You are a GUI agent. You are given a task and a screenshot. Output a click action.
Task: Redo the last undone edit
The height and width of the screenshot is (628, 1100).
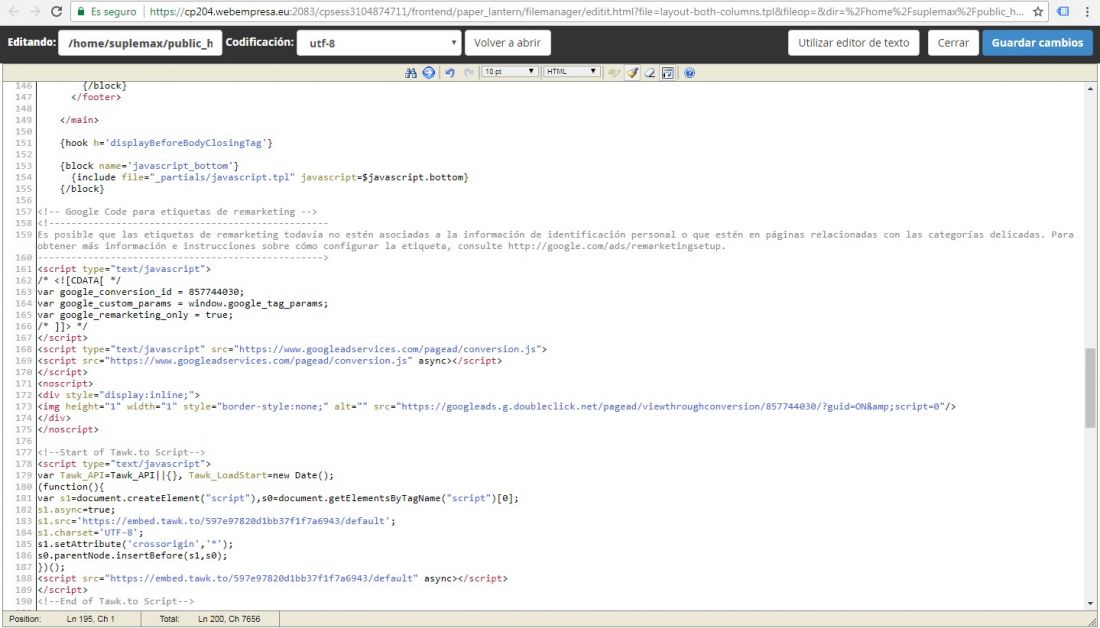click(468, 72)
